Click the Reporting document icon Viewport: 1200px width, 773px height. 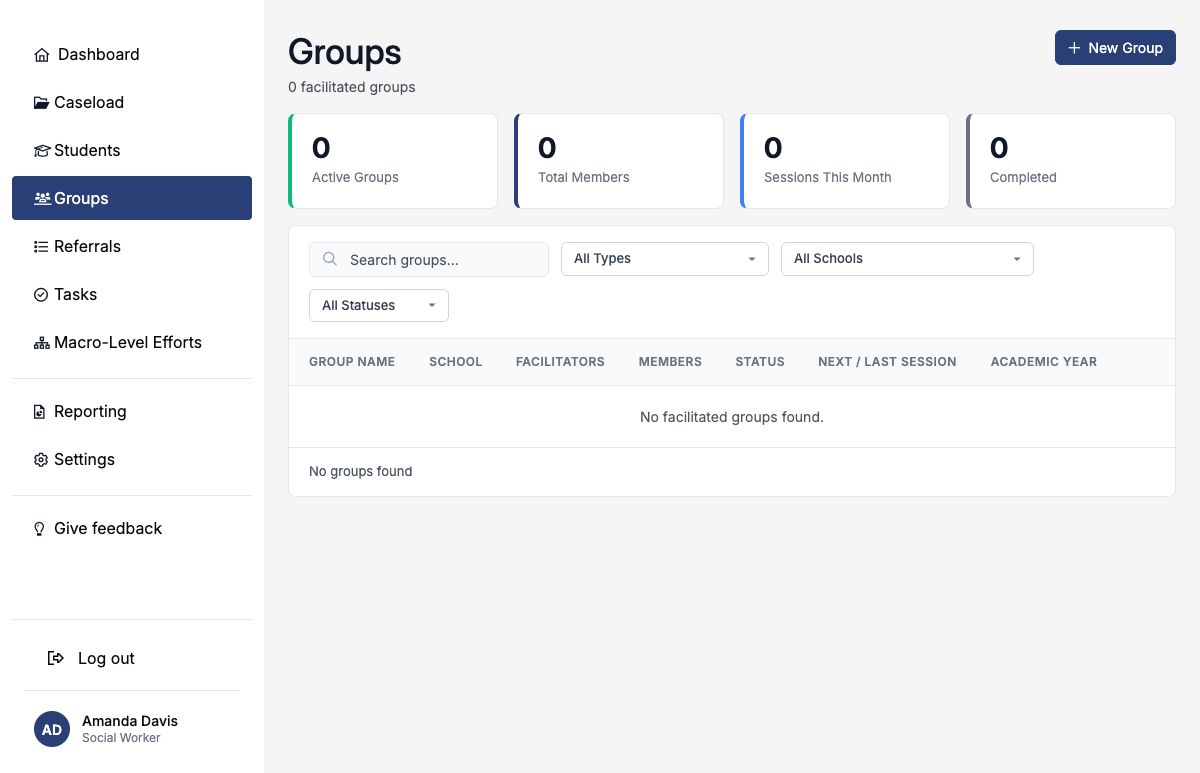tap(40, 412)
